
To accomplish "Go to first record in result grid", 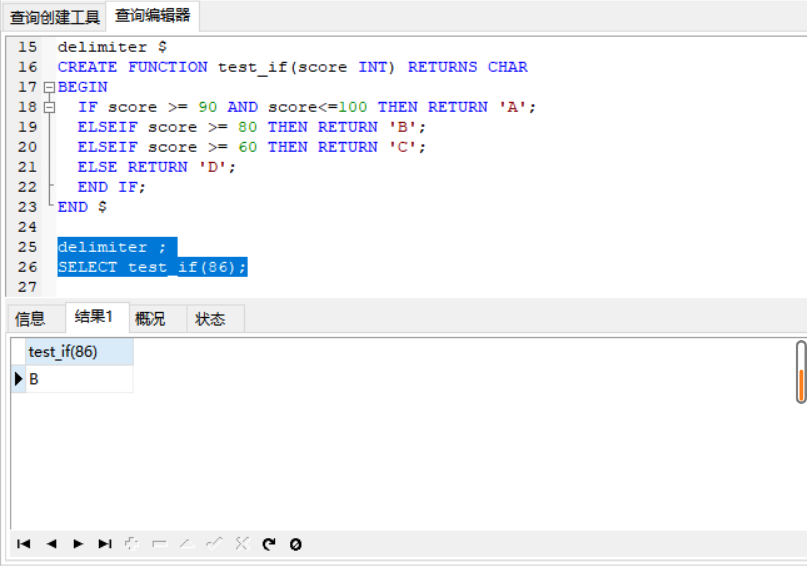I will [24, 544].
